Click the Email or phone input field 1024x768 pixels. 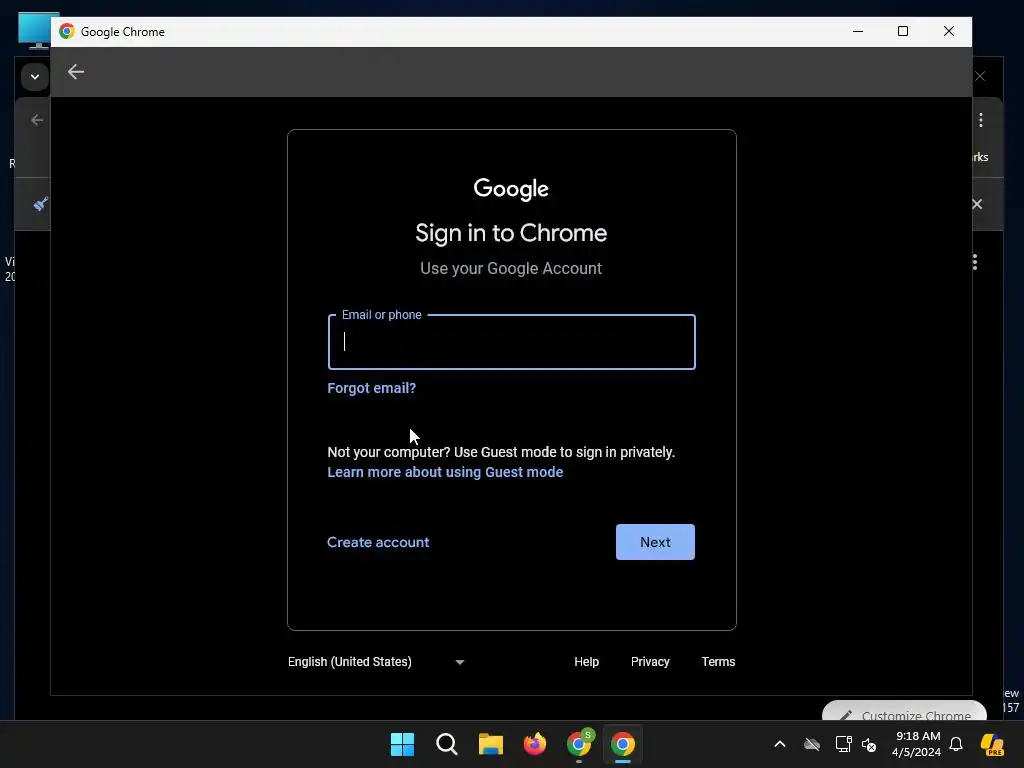pos(511,342)
